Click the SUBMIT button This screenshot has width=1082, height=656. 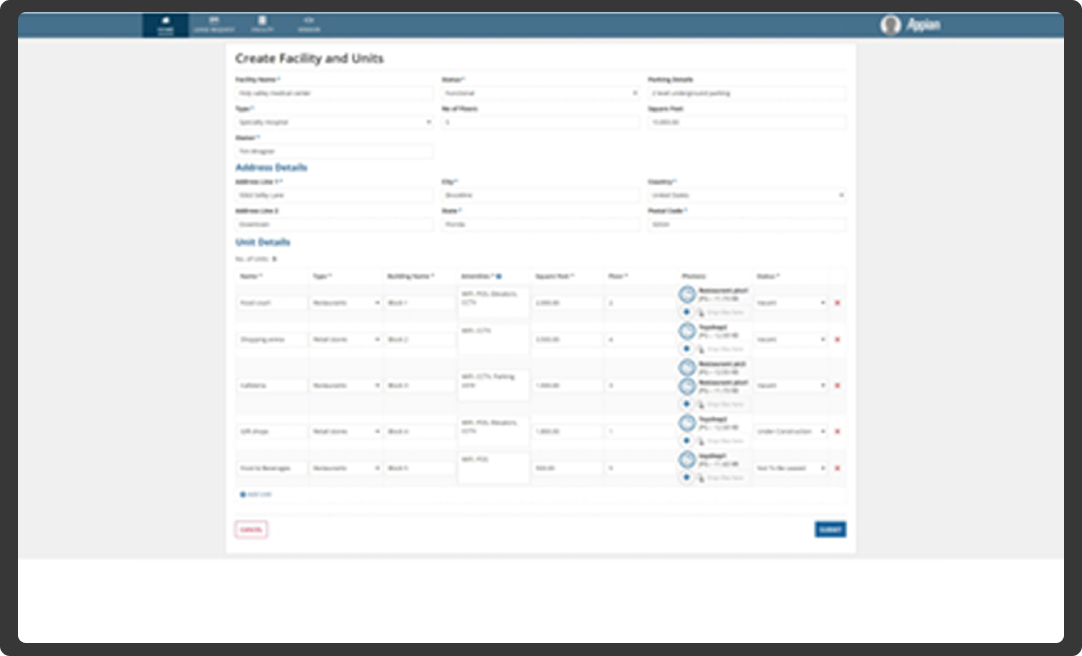point(830,529)
